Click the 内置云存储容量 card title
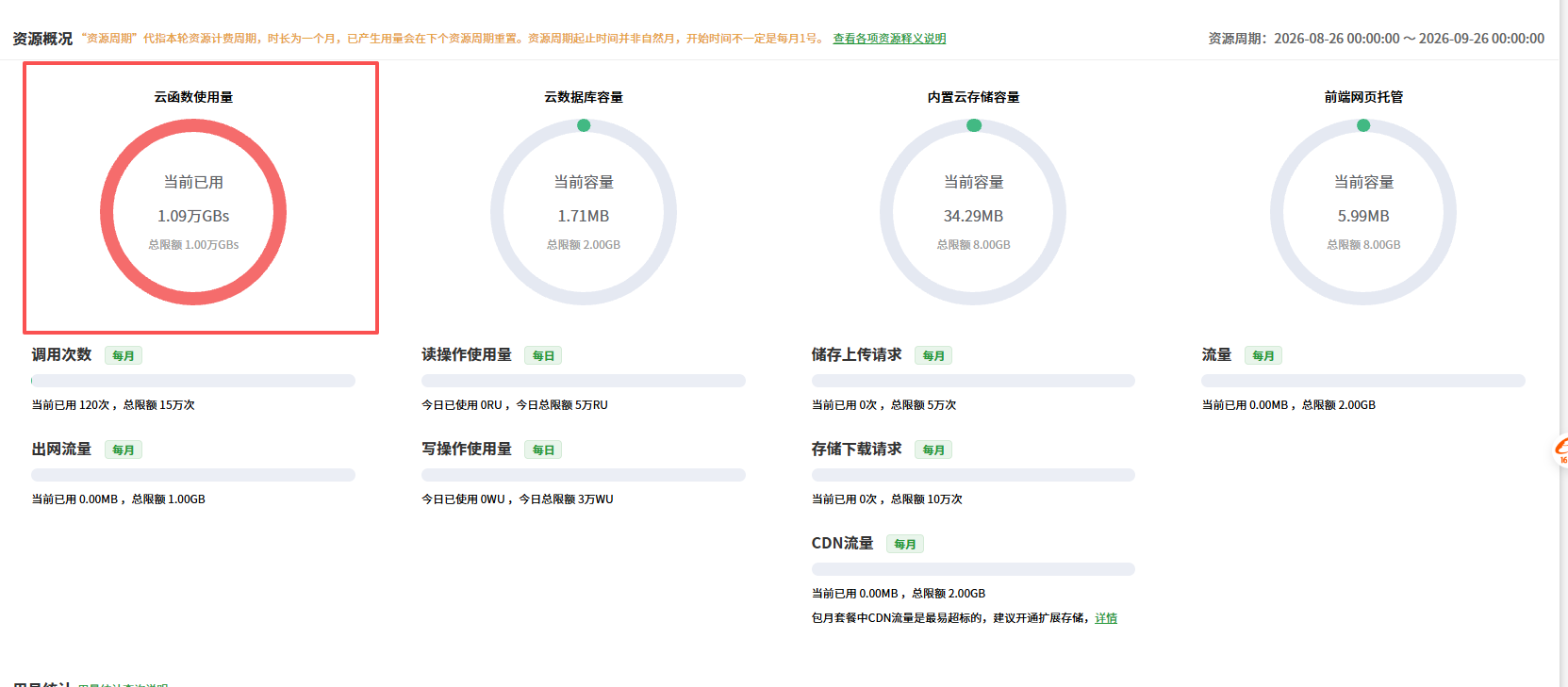Image resolution: width=1568 pixels, height=687 pixels. pos(973,97)
